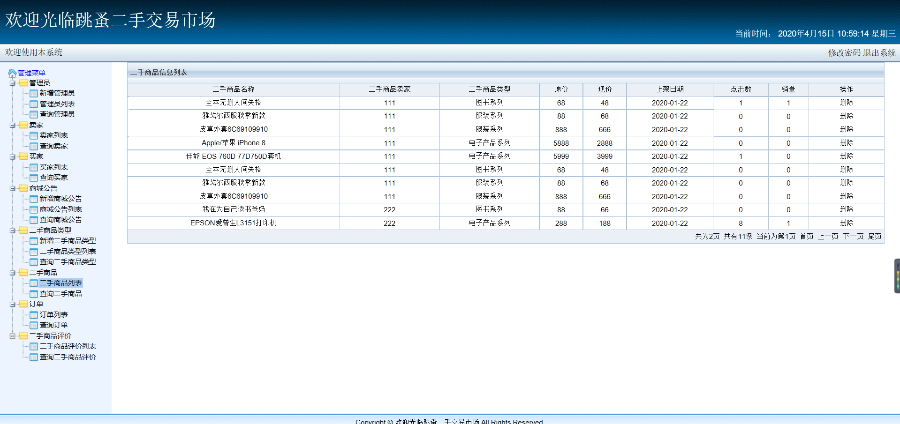Click the 点击数 column header

click(740, 90)
